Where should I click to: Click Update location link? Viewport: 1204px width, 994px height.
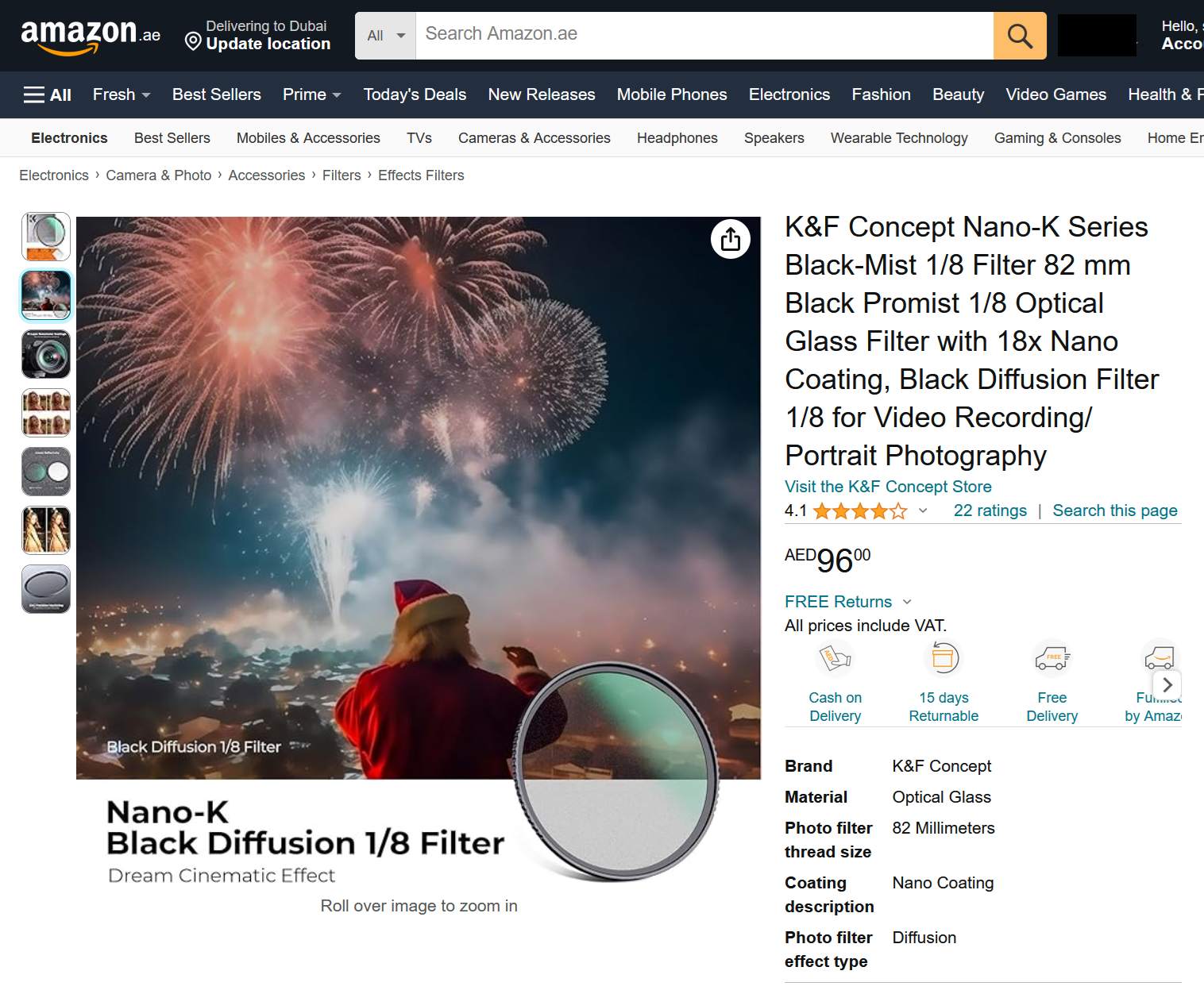(x=268, y=44)
